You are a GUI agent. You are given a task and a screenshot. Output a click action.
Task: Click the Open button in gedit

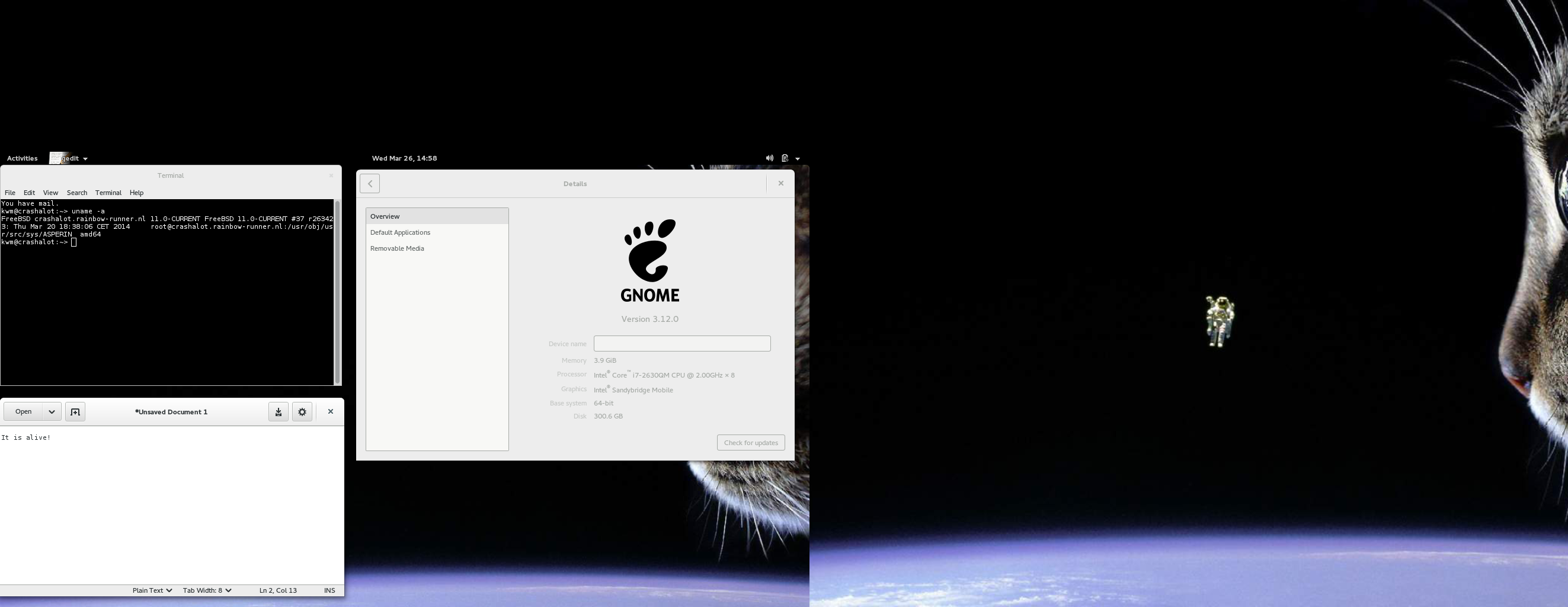coord(23,411)
